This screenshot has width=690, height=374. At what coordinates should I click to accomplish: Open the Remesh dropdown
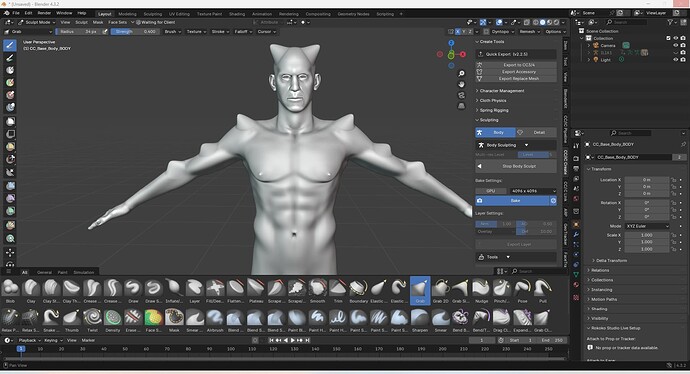tap(529, 32)
